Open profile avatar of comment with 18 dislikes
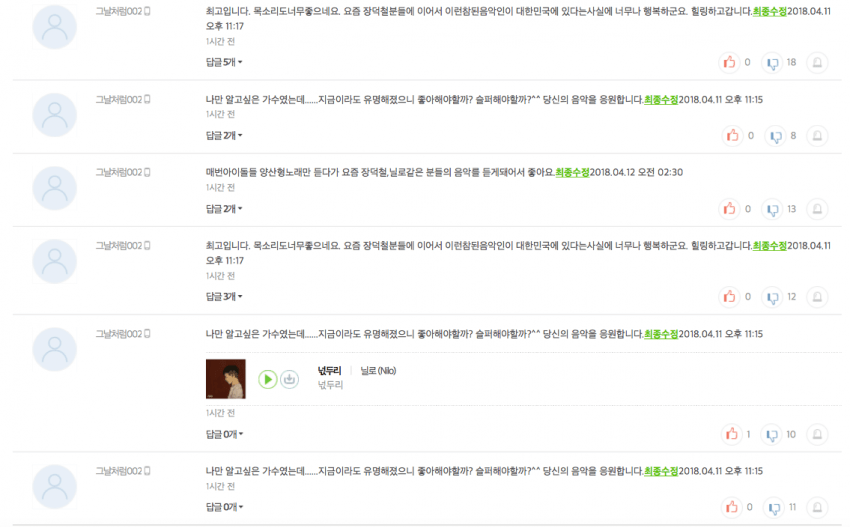 tap(55, 27)
